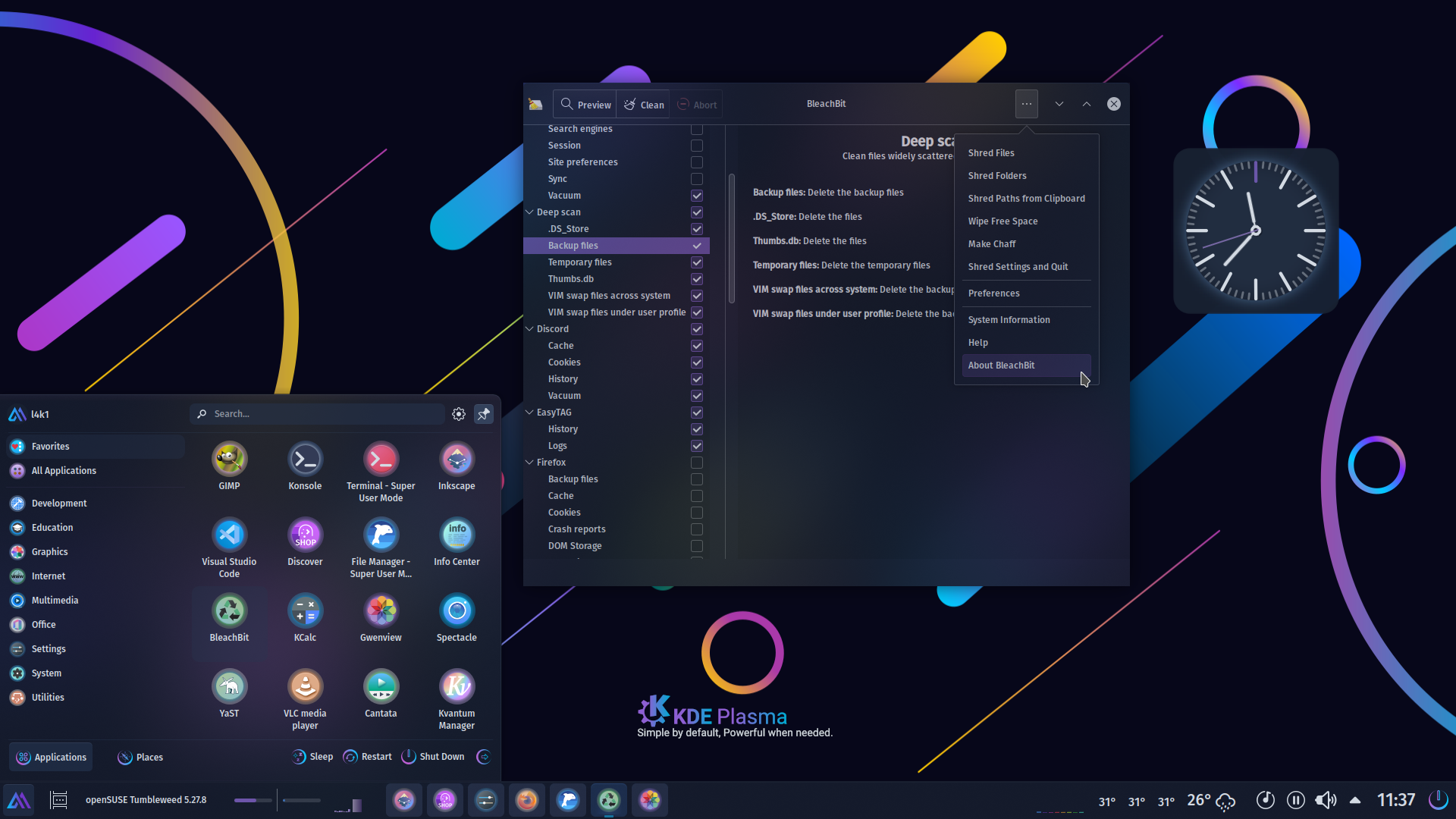Open the Multimedia category in launcher
This screenshot has width=1456, height=819.
(x=96, y=601)
